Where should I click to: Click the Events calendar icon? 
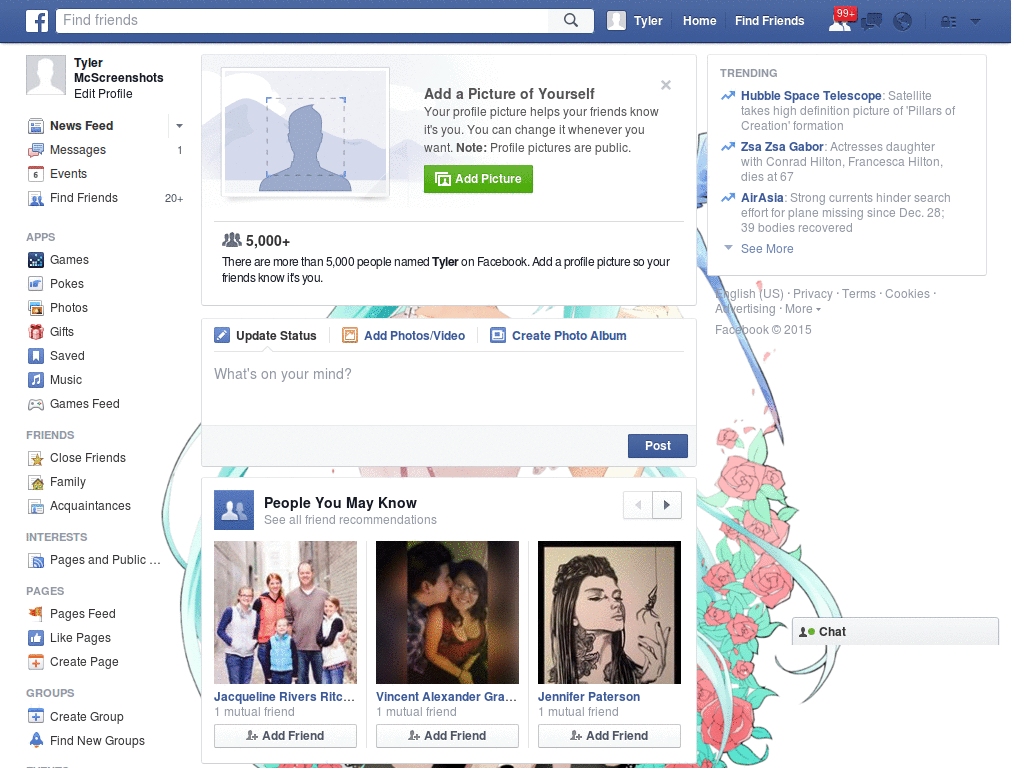pos(36,174)
